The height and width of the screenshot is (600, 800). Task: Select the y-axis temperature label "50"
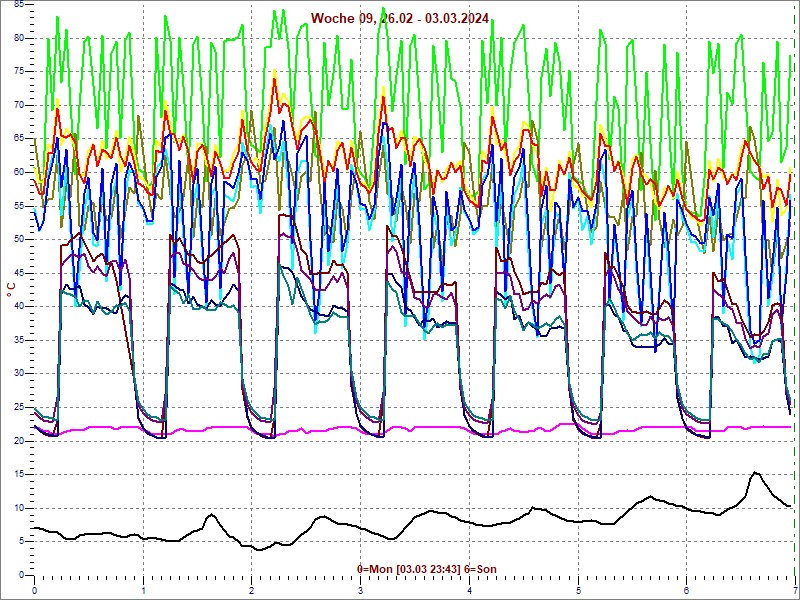19,240
